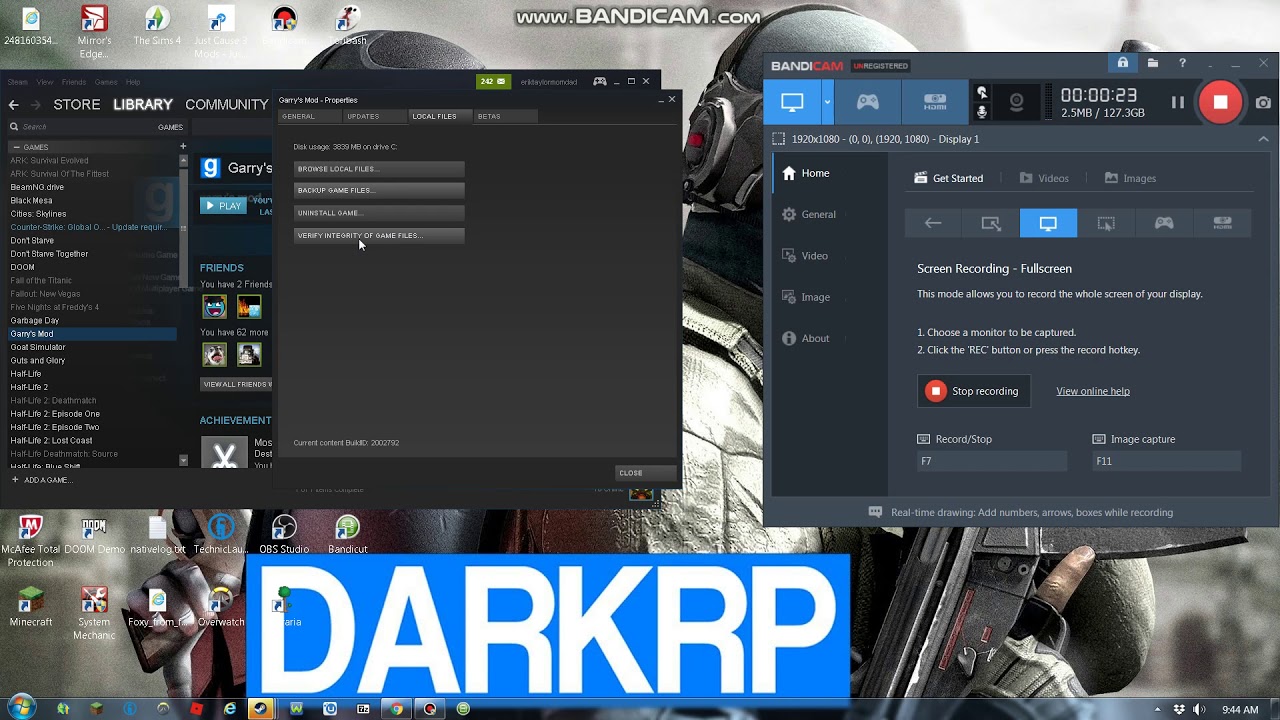
Task: Pause the Bandicam recording
Action: [x=1178, y=102]
